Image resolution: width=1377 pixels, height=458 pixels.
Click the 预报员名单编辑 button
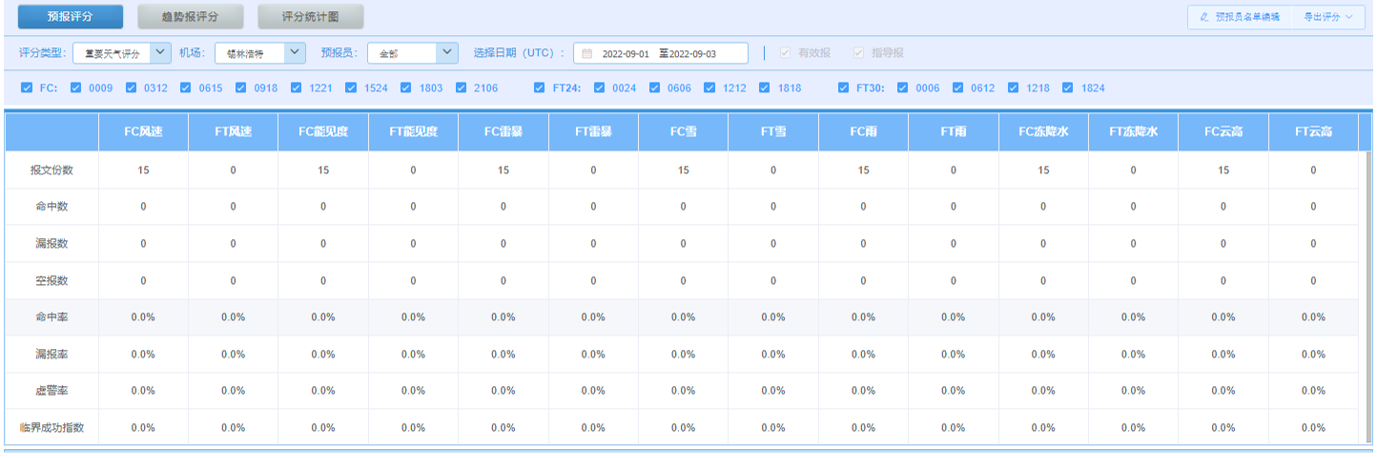1239,17
